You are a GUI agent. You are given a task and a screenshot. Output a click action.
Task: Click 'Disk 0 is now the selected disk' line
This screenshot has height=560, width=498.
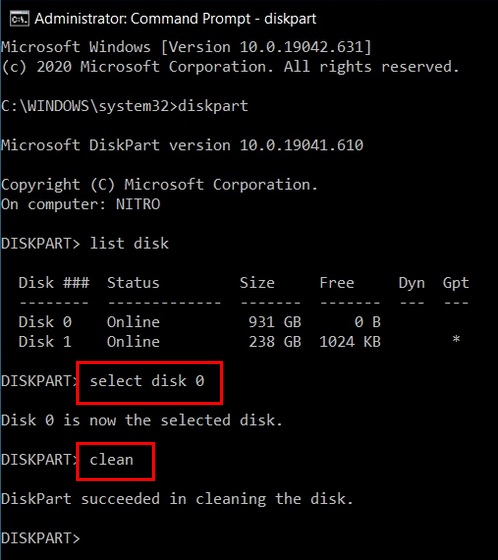tap(142, 420)
